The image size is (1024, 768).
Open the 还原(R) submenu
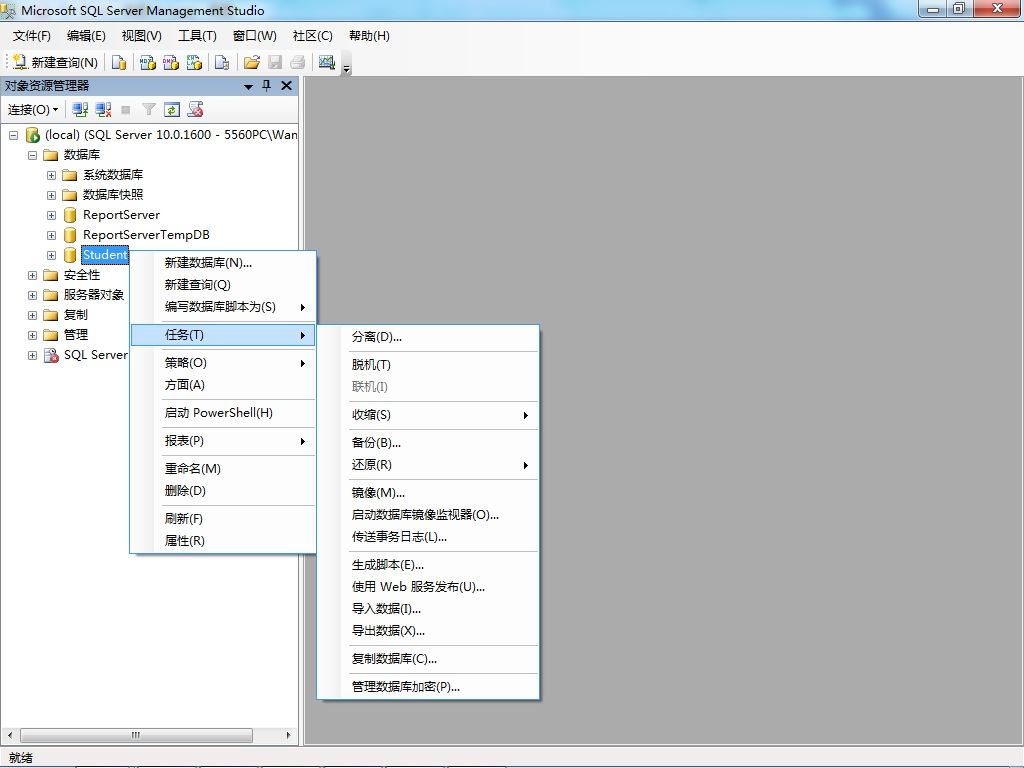(x=428, y=465)
